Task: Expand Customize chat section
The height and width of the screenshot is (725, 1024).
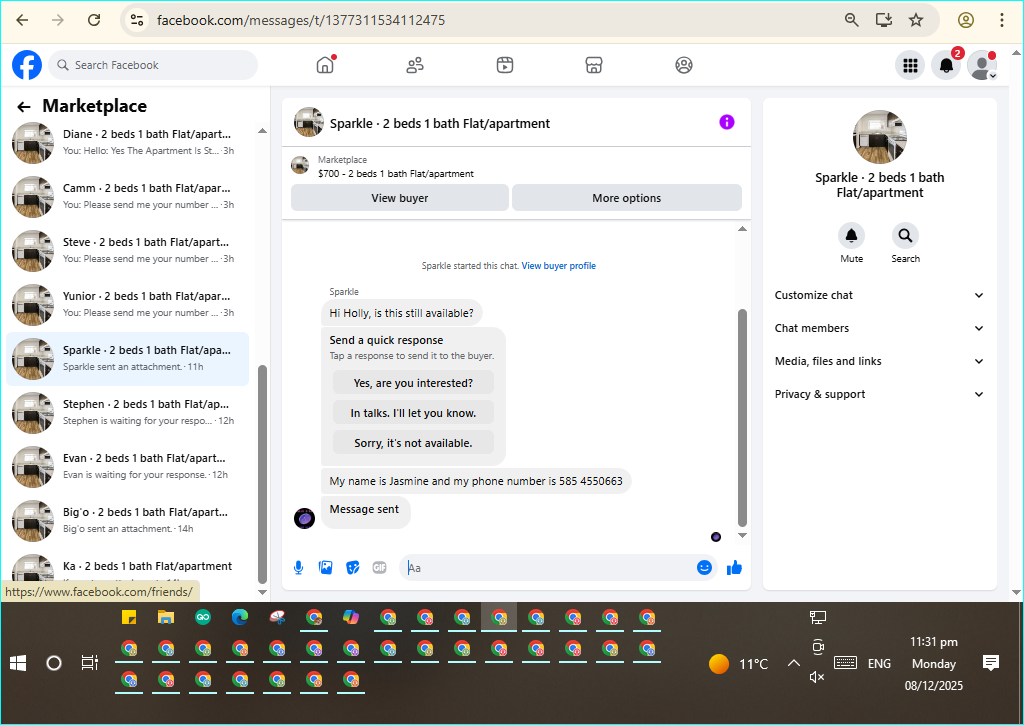Action: click(879, 295)
